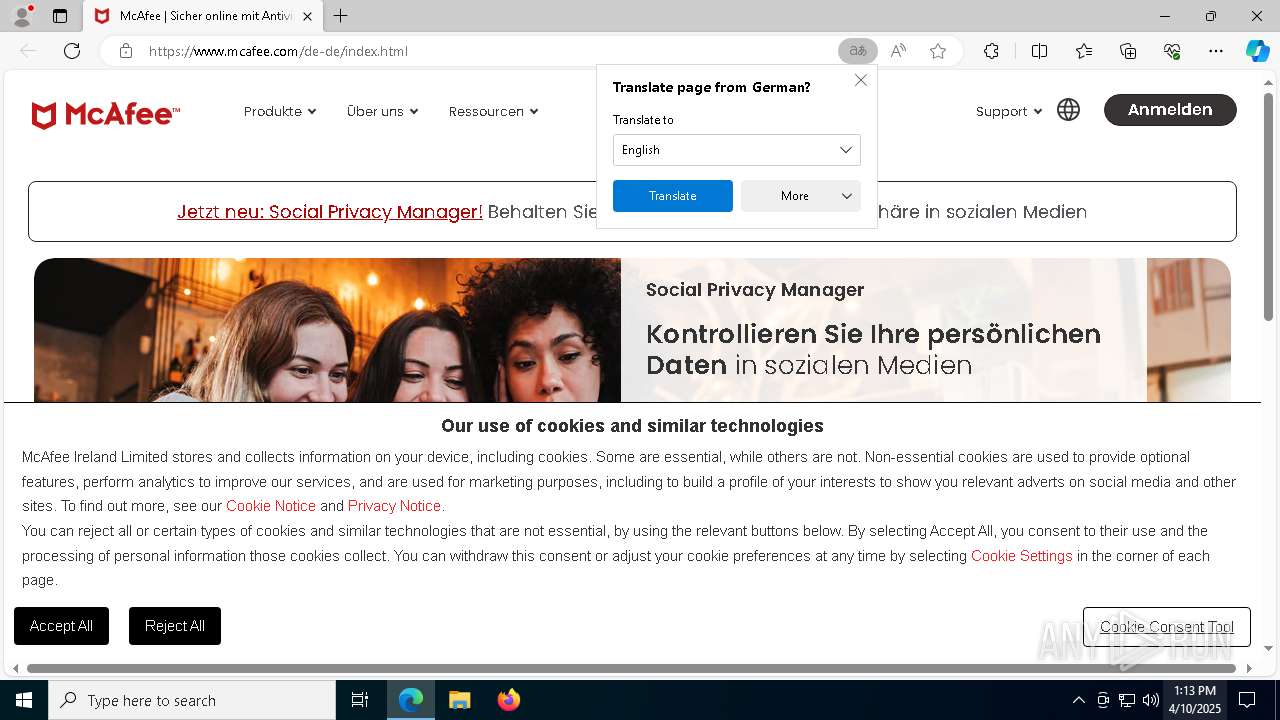This screenshot has height=720, width=1280.
Task: Open the tab actions menu icon
Action: tap(60, 16)
